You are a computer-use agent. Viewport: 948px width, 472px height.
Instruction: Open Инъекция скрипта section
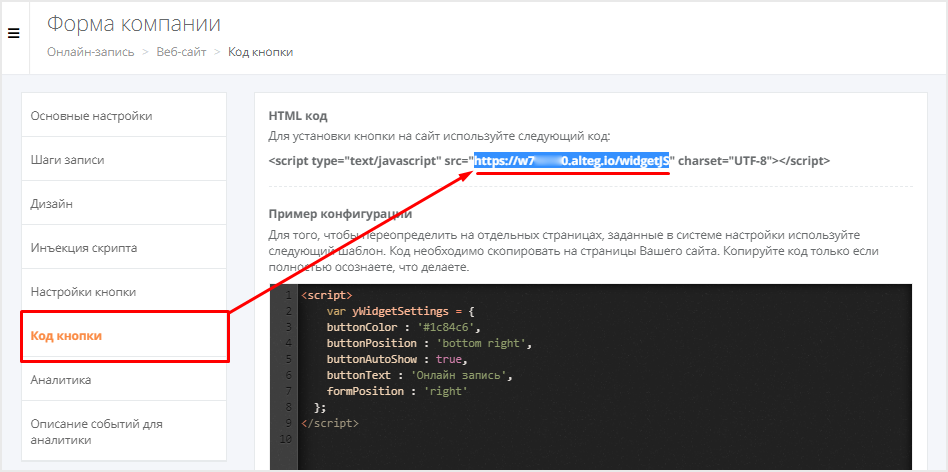click(x=124, y=248)
